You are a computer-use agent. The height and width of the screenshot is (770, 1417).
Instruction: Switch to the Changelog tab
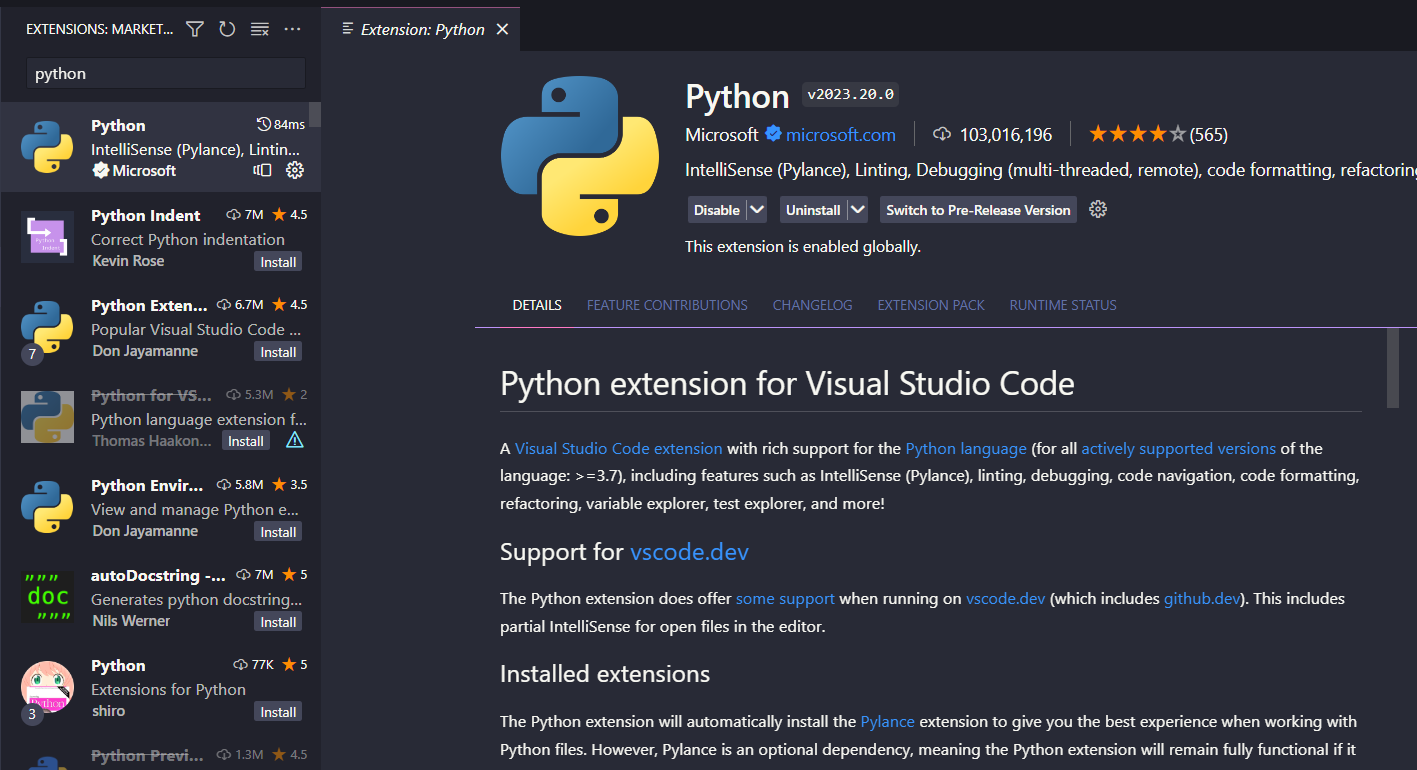click(812, 305)
